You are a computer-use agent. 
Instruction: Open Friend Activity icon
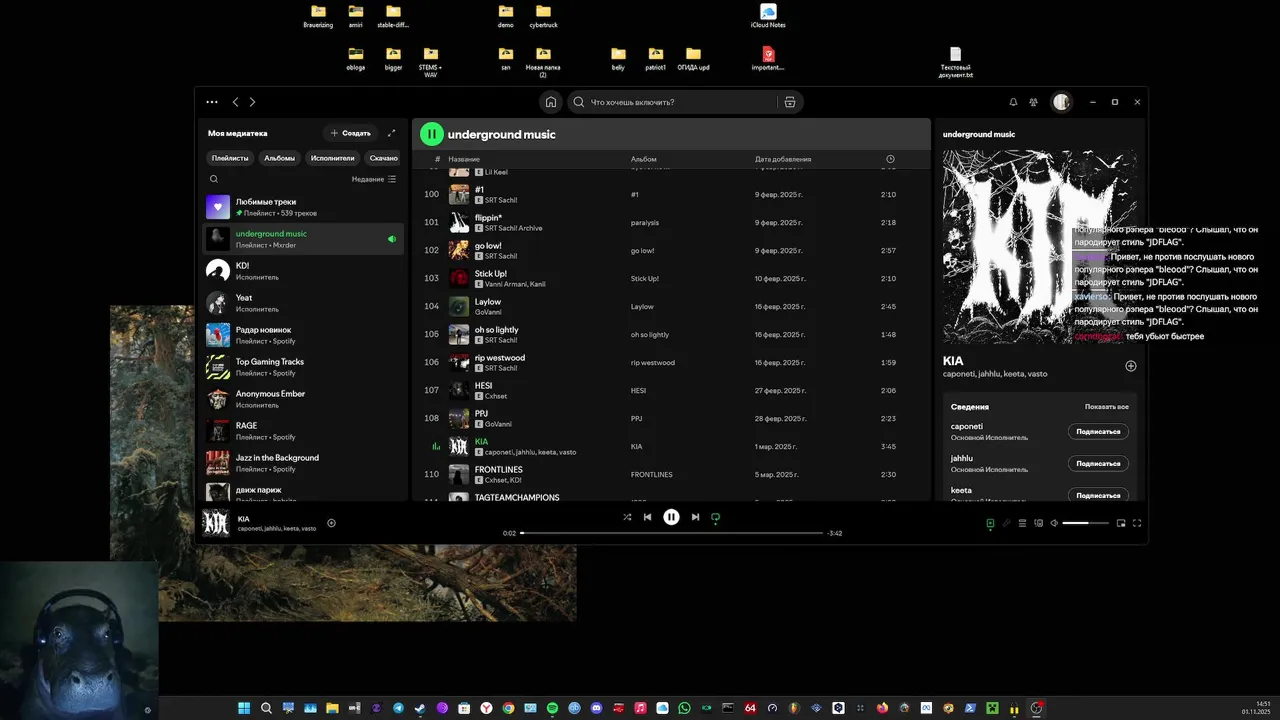click(x=1033, y=102)
